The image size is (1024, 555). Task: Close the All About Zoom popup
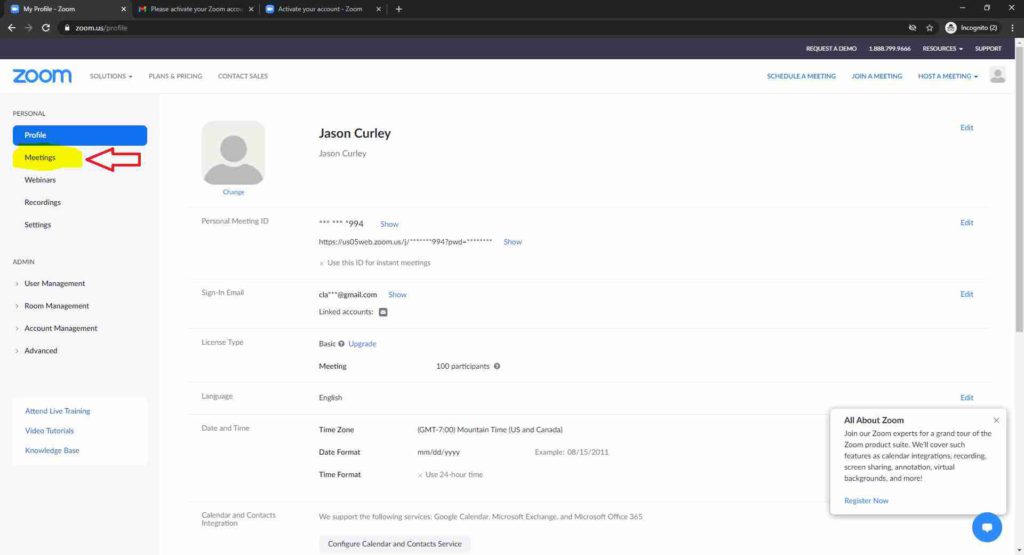click(x=996, y=420)
